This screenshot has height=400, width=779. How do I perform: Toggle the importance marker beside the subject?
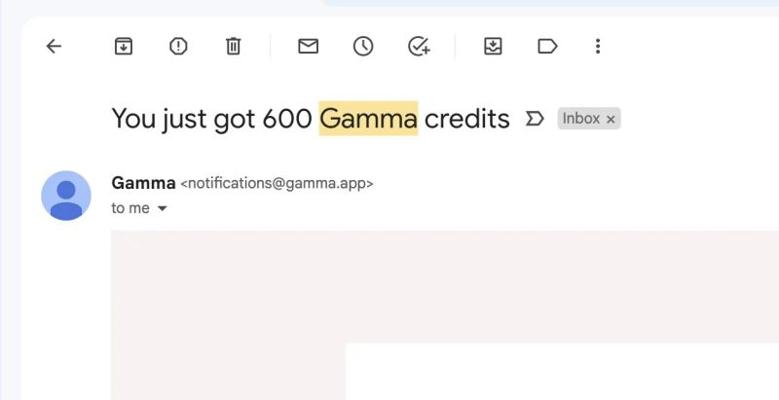coord(535,119)
